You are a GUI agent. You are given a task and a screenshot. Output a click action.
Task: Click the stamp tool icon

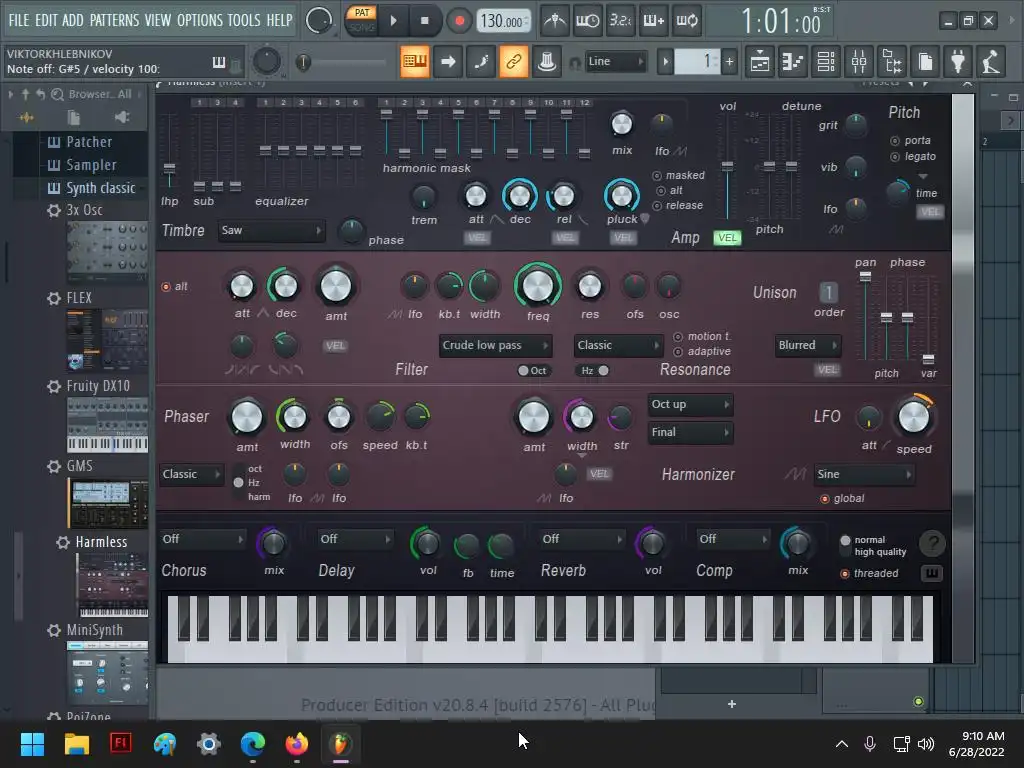(x=547, y=62)
